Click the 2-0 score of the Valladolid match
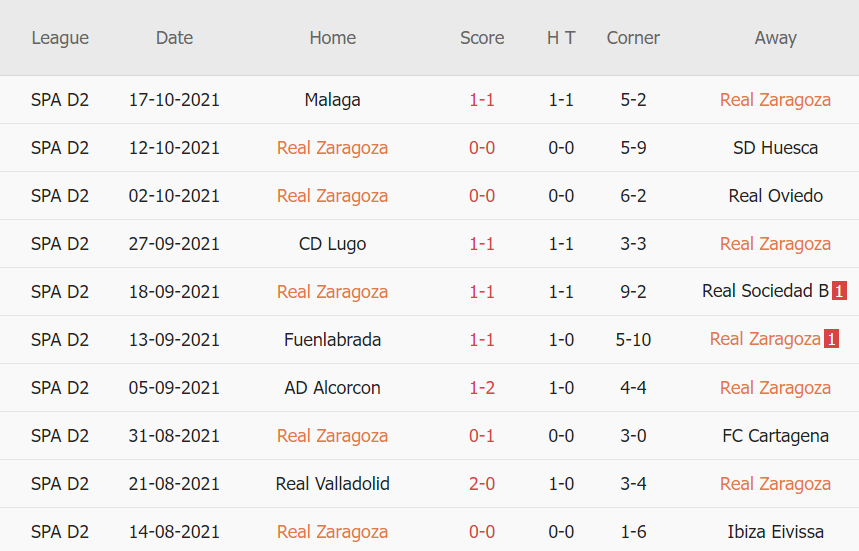The image size is (859, 551). click(x=482, y=484)
